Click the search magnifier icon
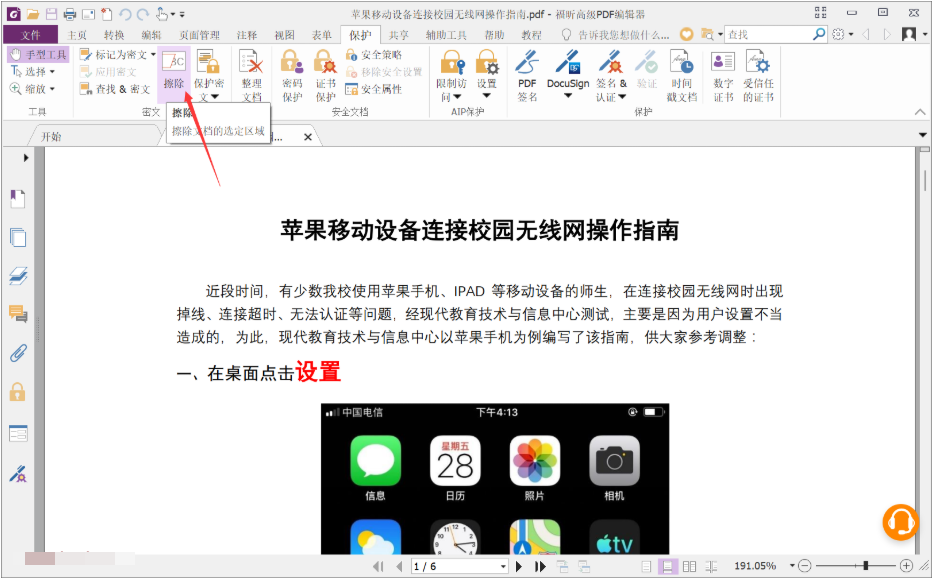932x579 pixels. (819, 34)
